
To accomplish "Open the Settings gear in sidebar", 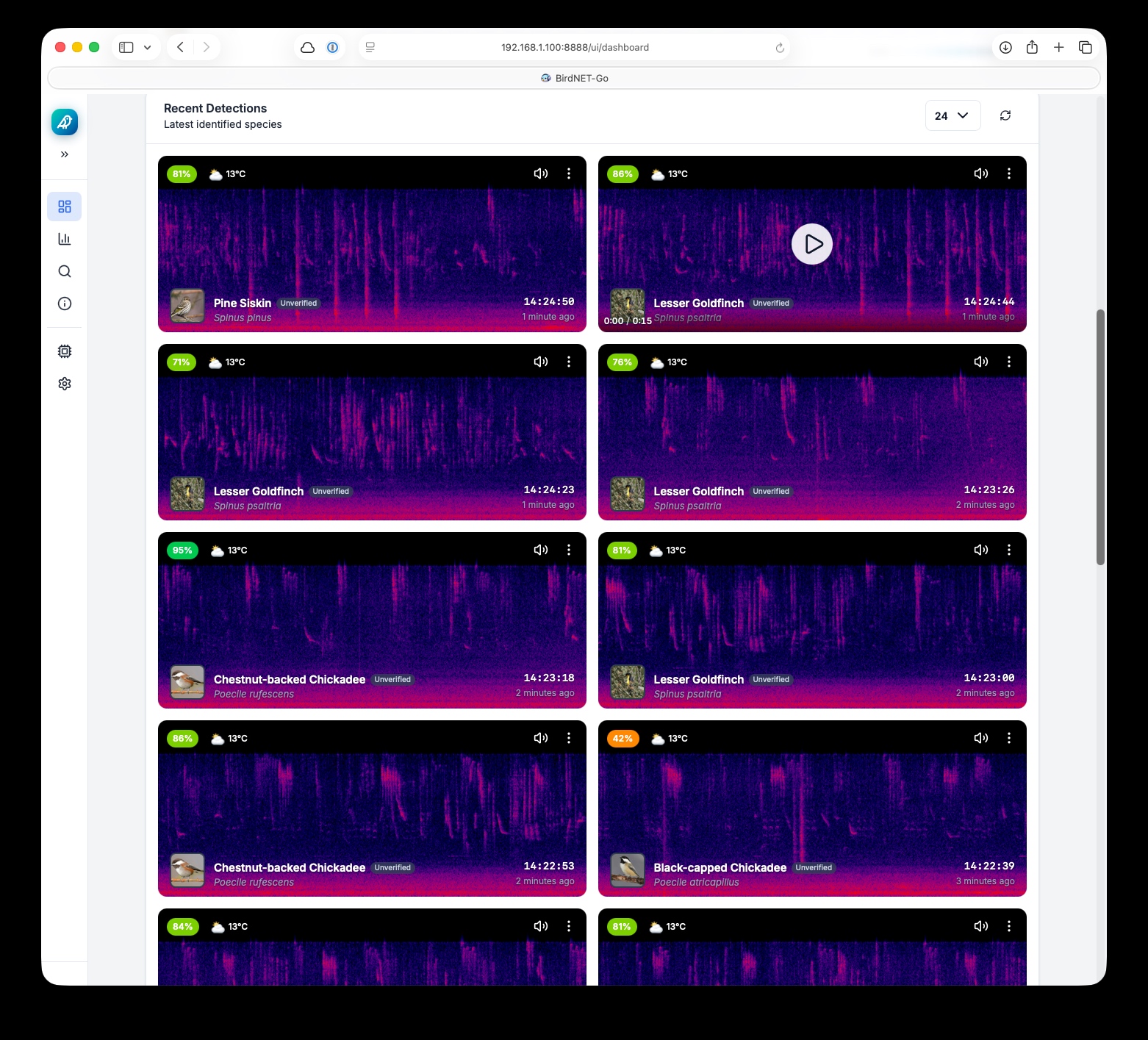I will click(x=65, y=384).
